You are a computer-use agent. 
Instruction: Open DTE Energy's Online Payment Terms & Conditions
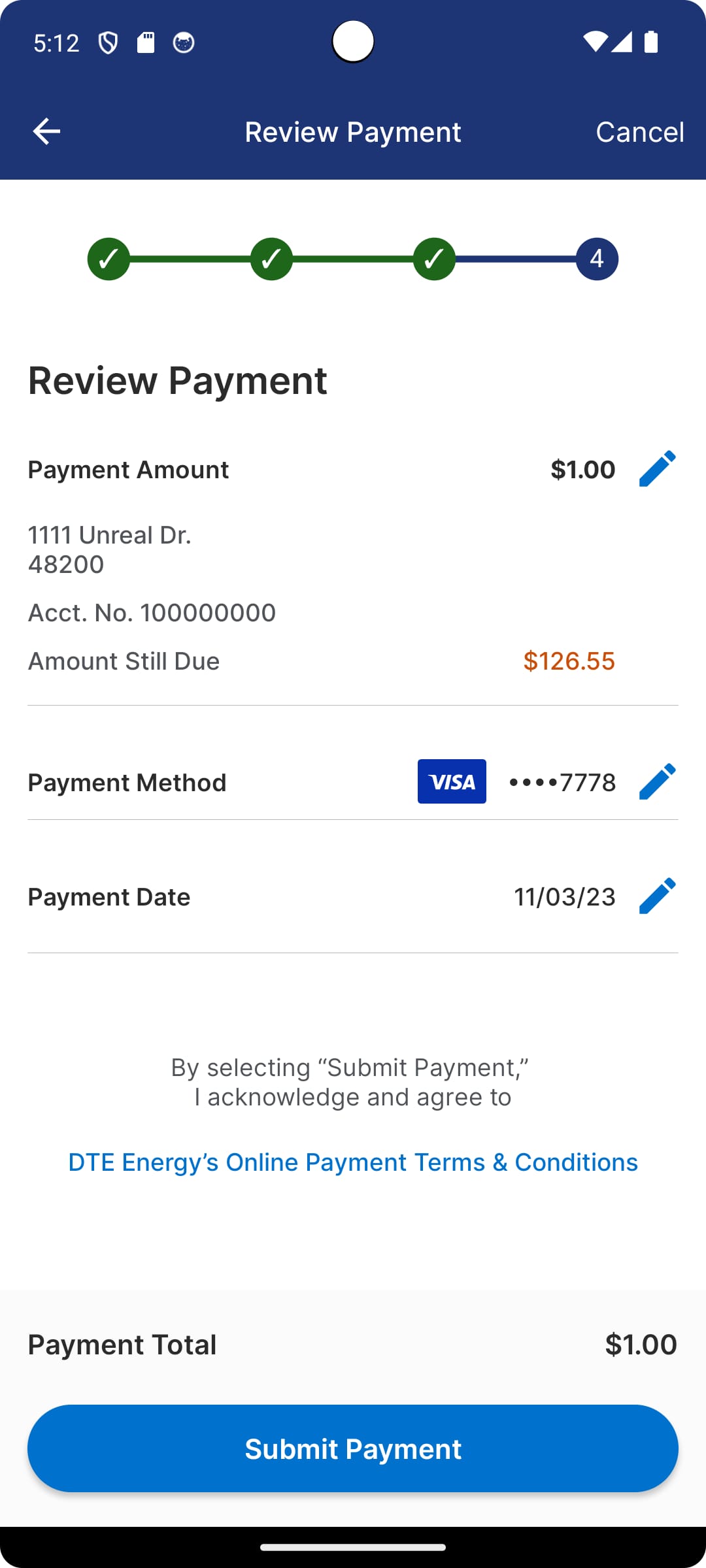(x=353, y=1162)
